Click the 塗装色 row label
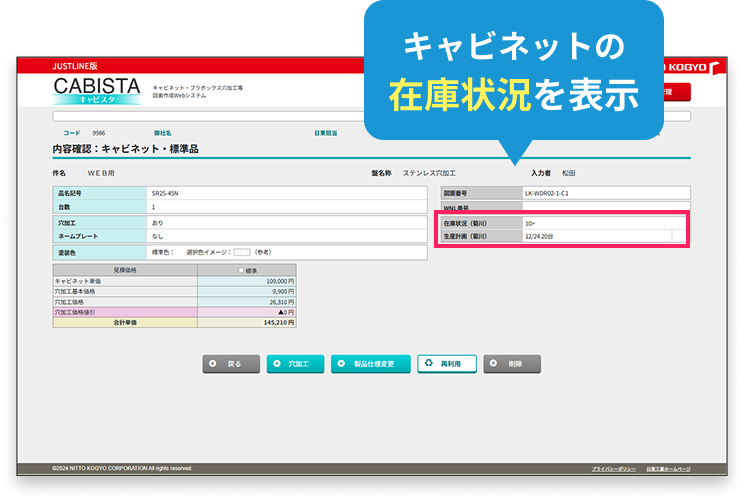744x500 pixels. (67, 253)
